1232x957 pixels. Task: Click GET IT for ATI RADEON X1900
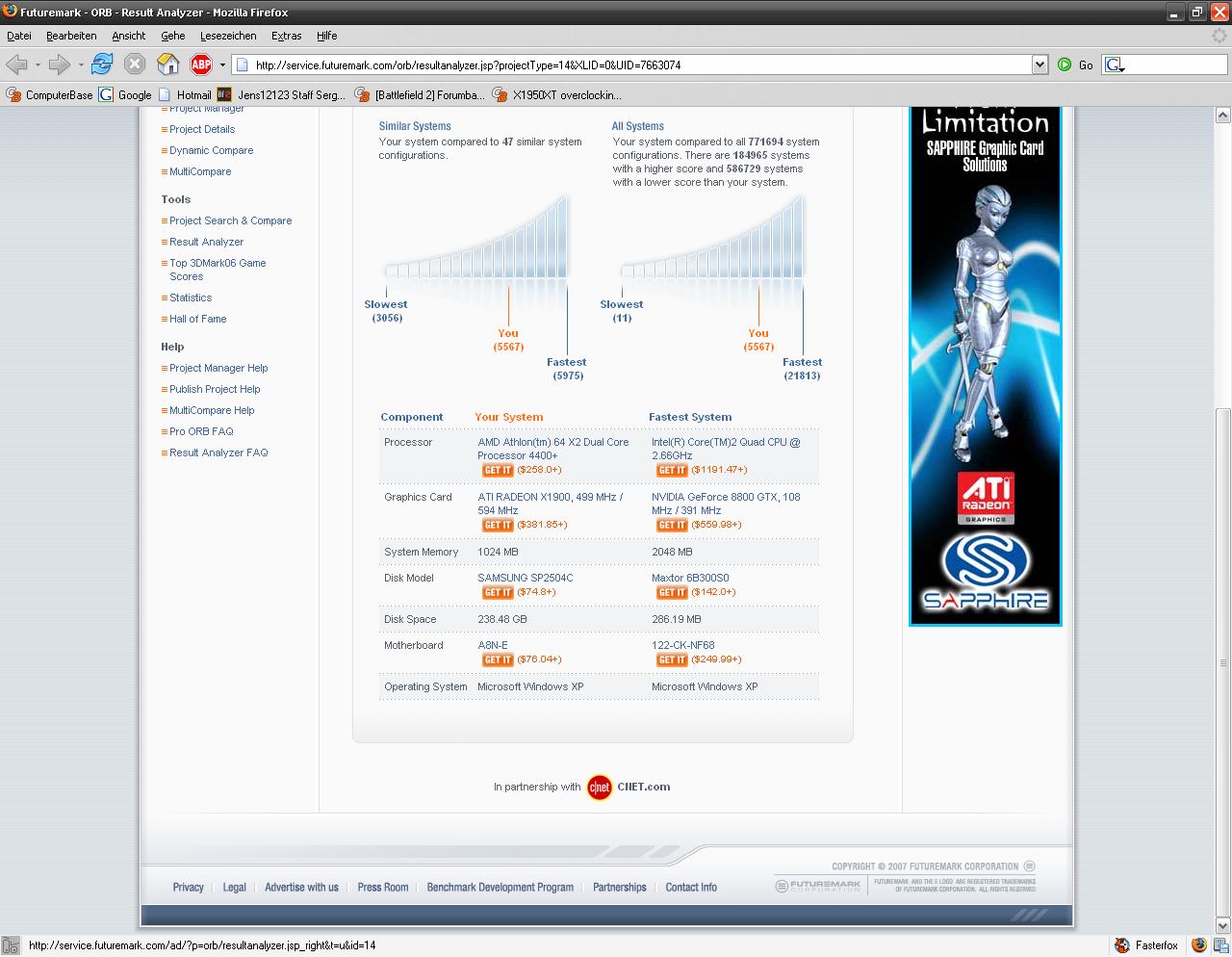click(498, 526)
